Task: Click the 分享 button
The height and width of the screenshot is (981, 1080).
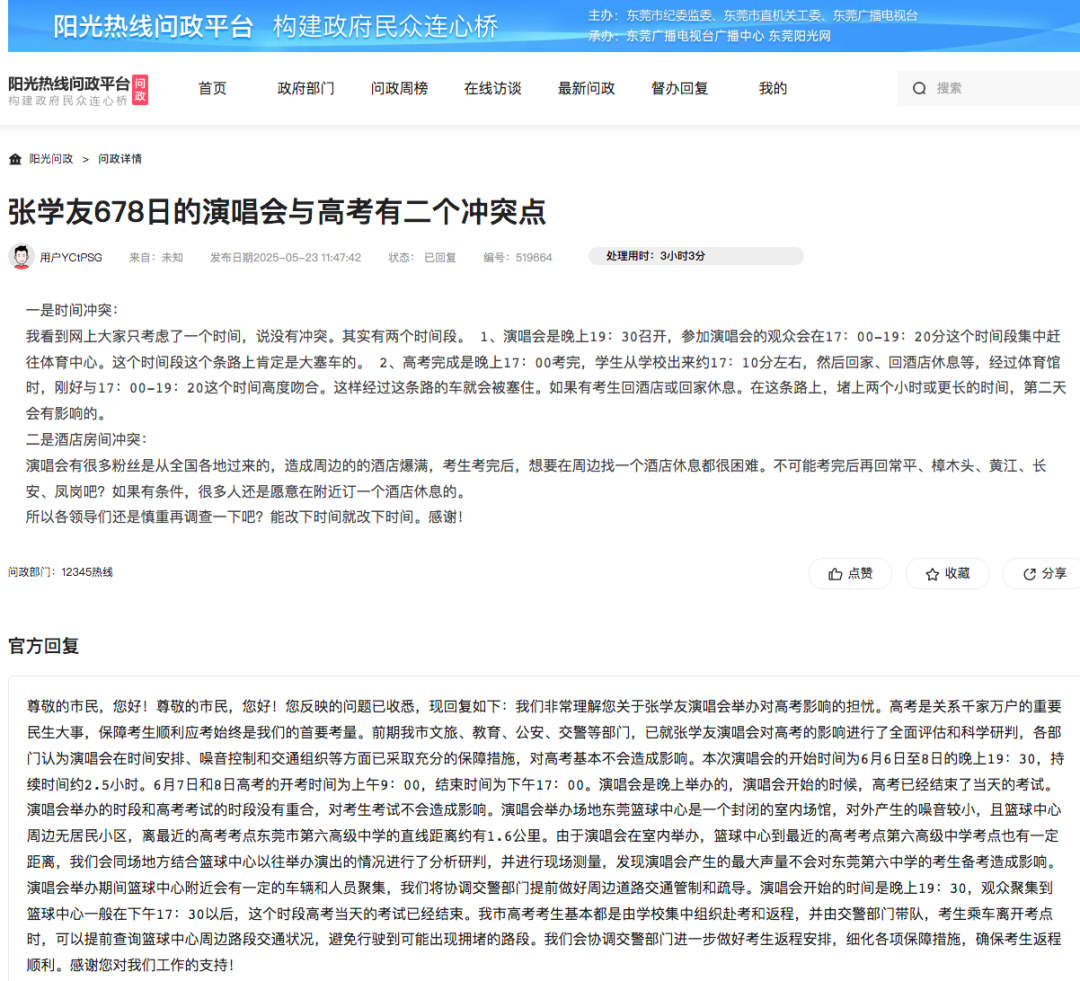Action: pos(1041,574)
